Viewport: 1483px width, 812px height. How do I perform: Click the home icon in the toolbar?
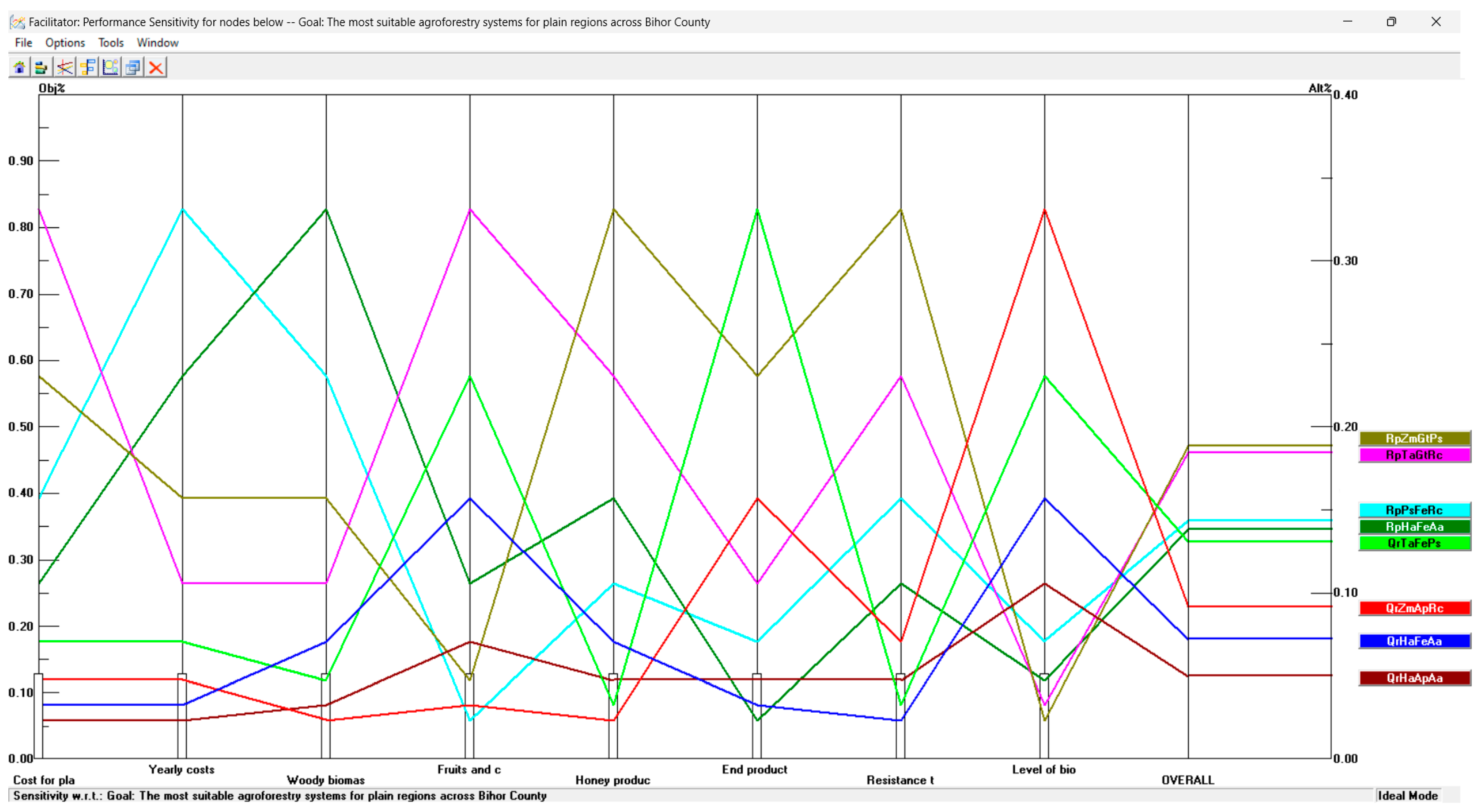(19, 67)
